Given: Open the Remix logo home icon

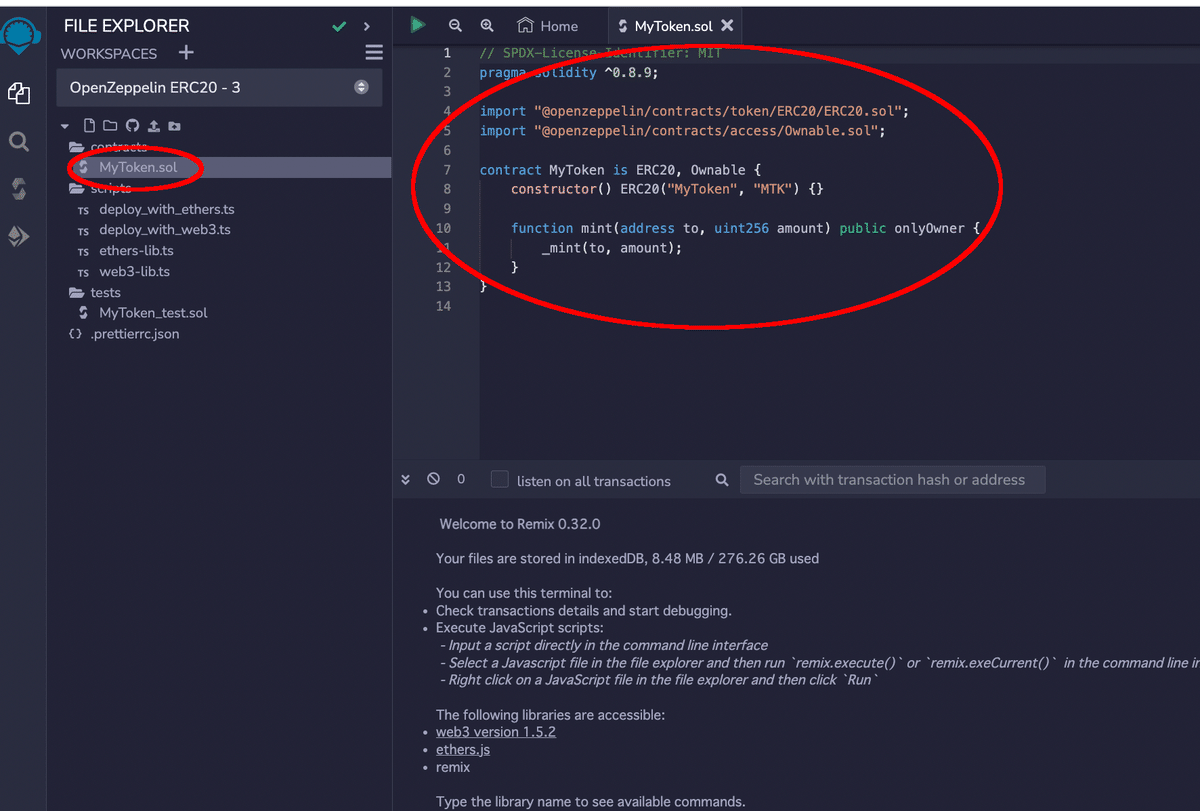Looking at the screenshot, I should pyautogui.click(x=20, y=37).
